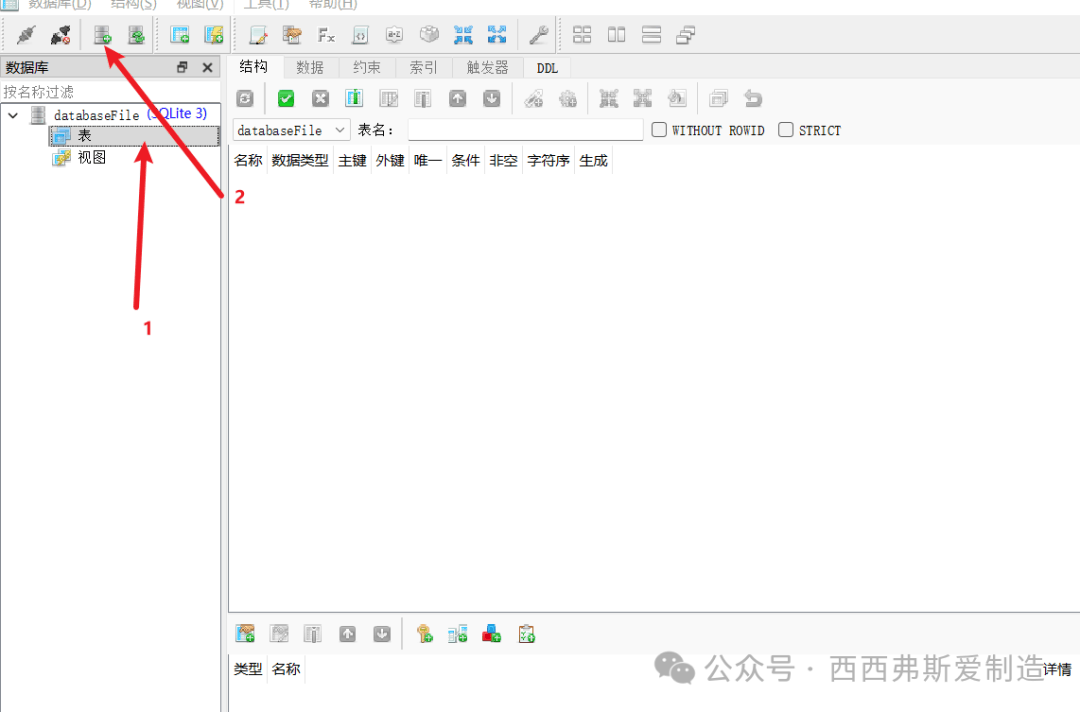Screen dimensions: 1080x712
Task: Open the wrench configuration icon
Action: click(x=538, y=35)
